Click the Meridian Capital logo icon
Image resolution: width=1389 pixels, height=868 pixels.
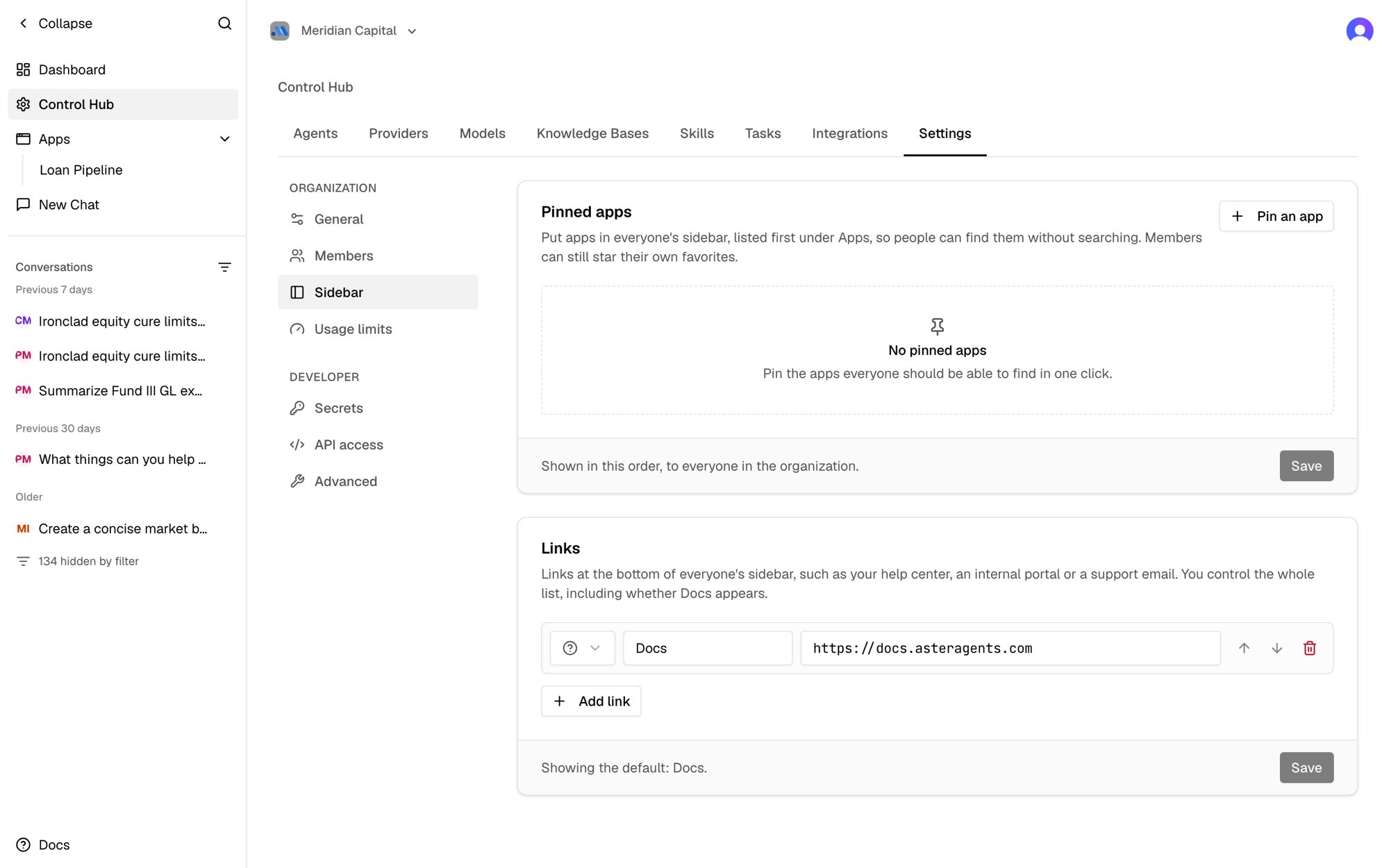tap(280, 31)
